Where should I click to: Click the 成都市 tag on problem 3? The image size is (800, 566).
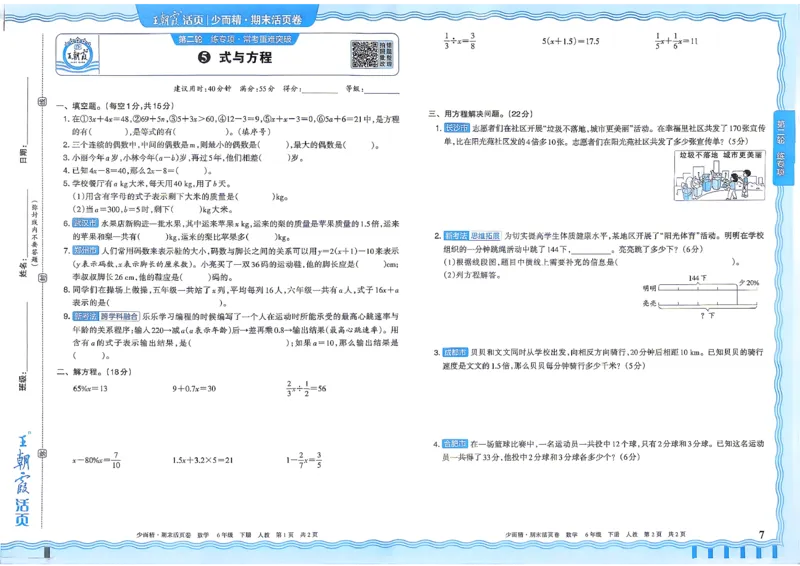coord(456,352)
